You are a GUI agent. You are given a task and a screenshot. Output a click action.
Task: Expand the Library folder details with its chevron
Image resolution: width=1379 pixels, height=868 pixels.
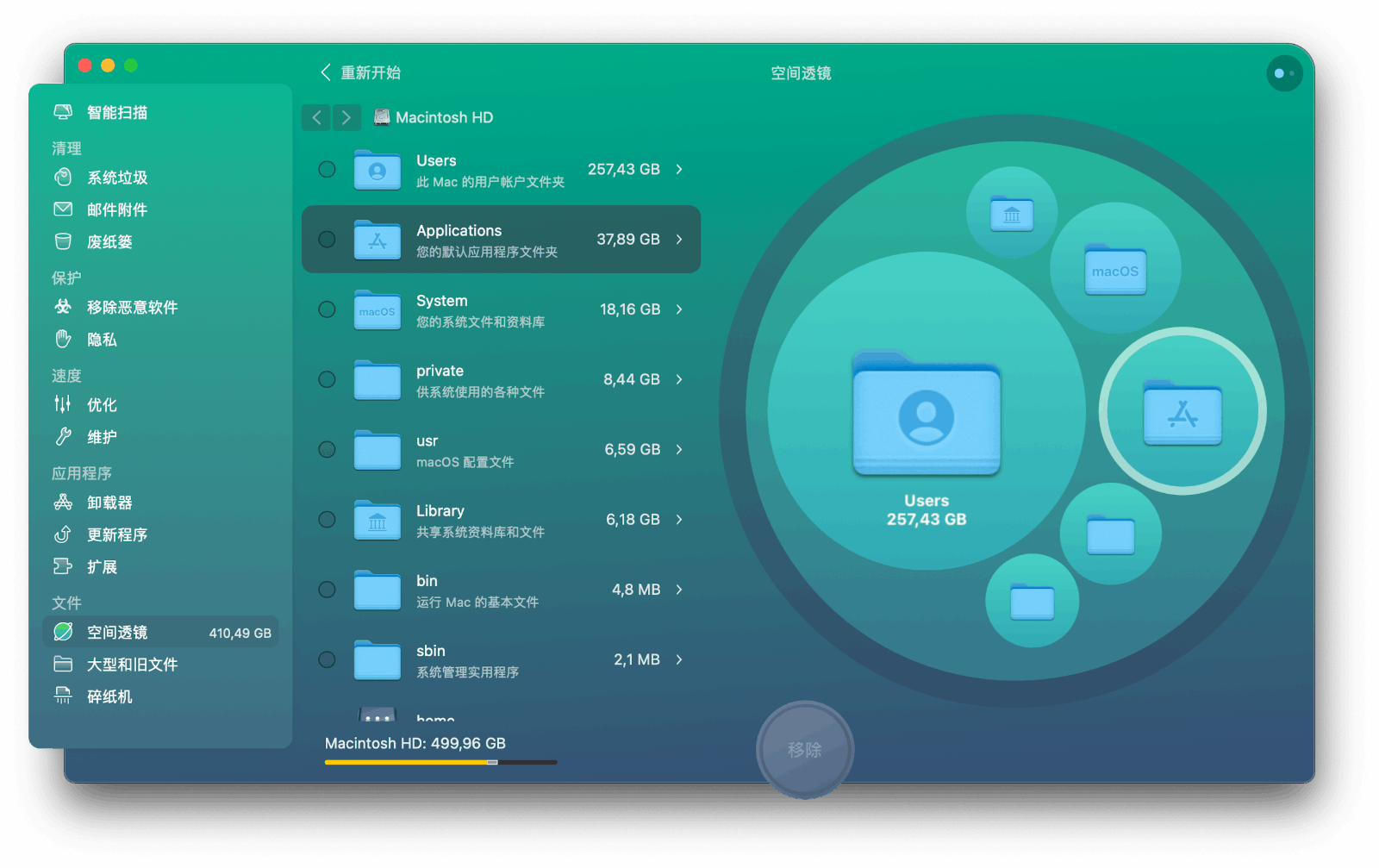pos(680,519)
